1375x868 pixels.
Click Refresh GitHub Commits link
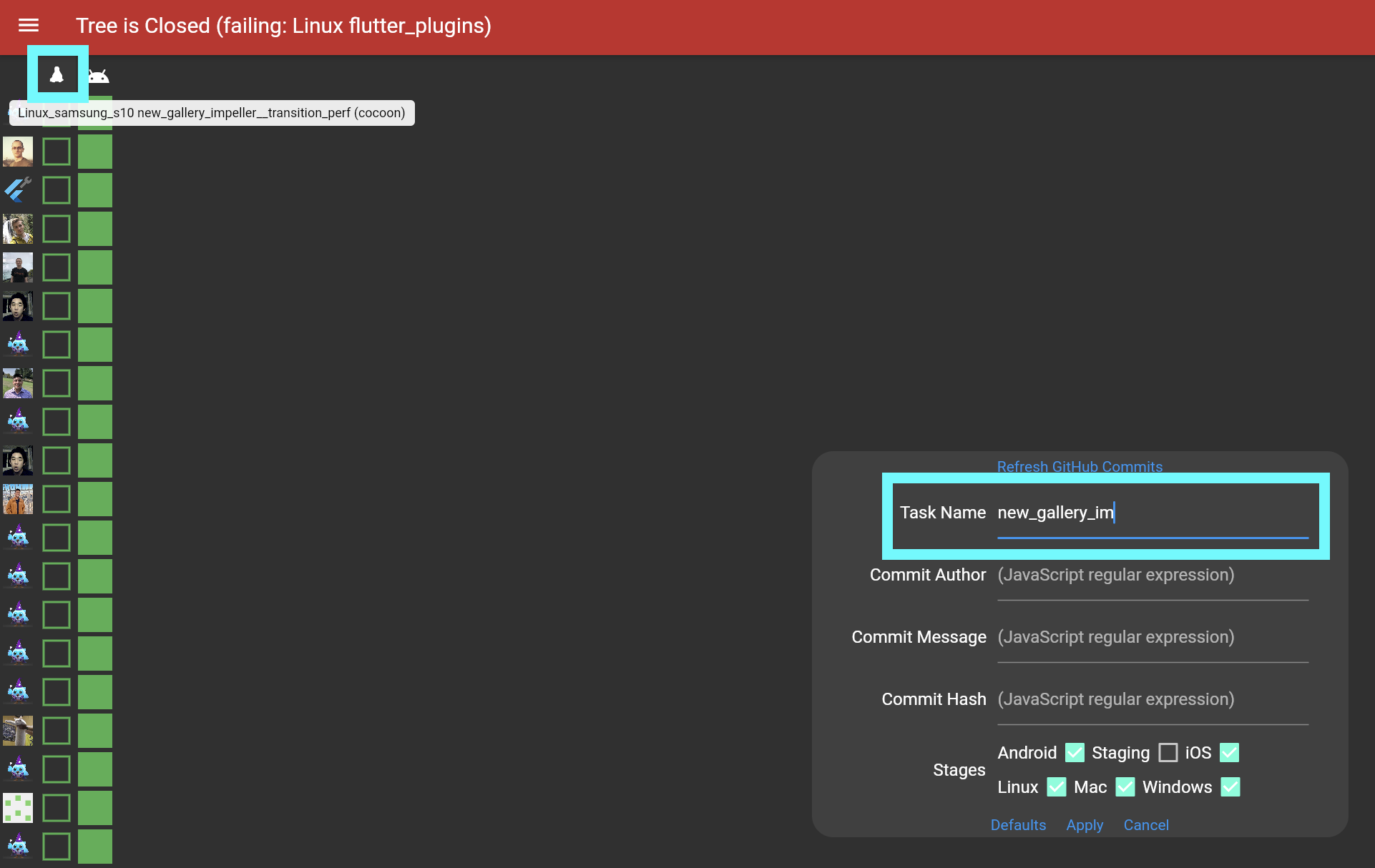pos(1080,466)
